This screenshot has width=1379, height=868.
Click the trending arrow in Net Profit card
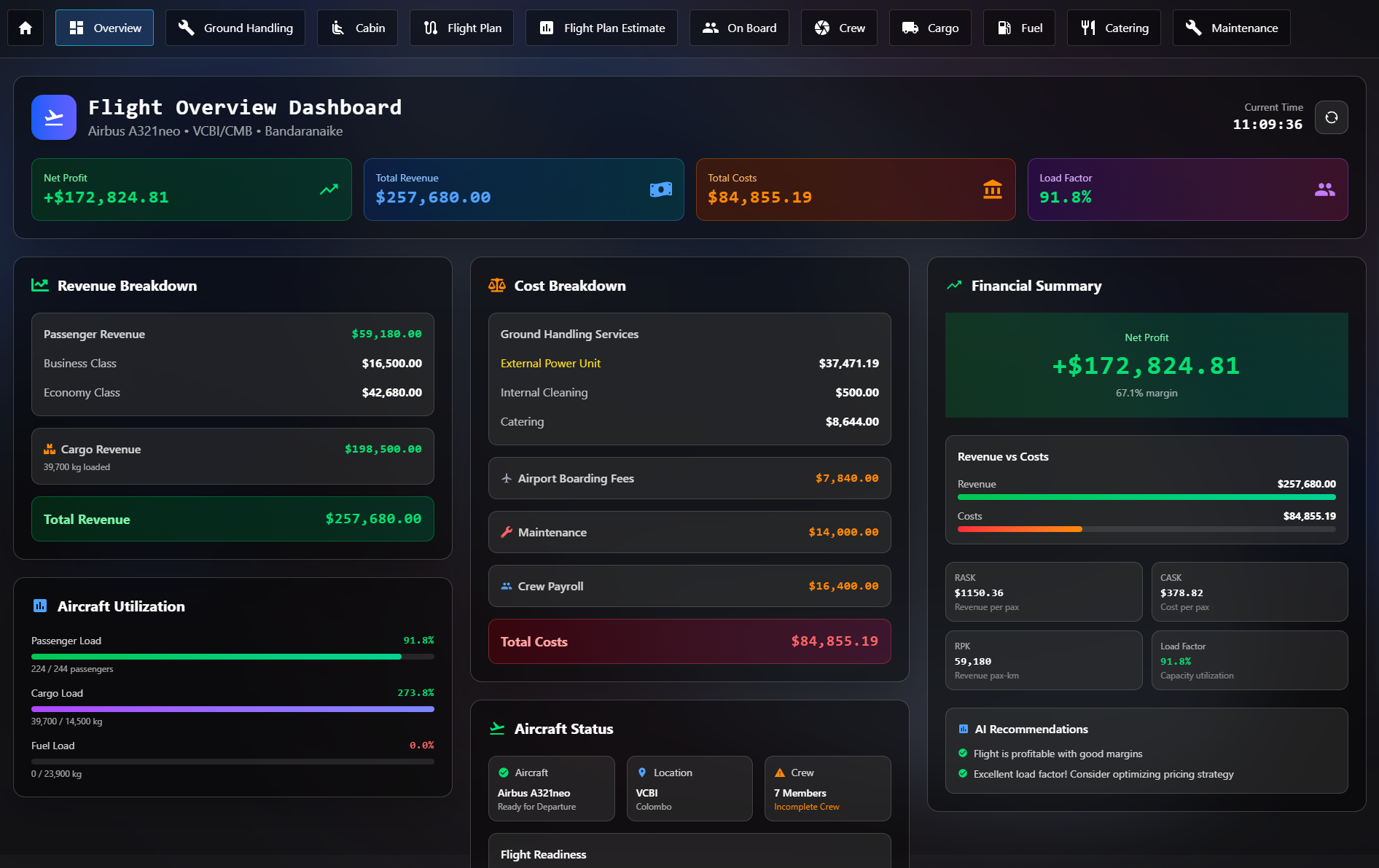329,189
